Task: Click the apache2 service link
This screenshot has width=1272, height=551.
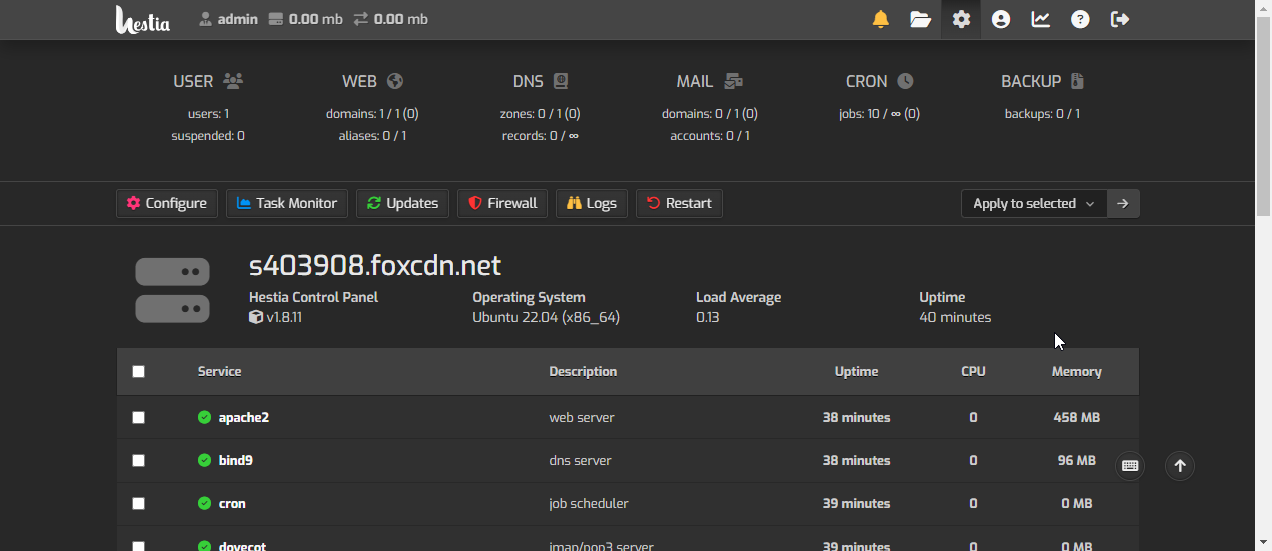Action: click(x=243, y=417)
